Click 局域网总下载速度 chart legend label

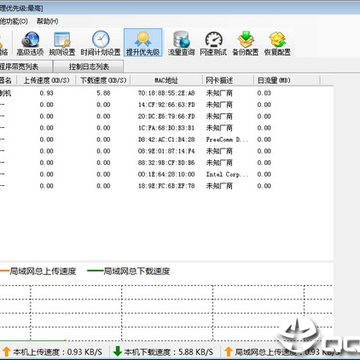(137, 271)
